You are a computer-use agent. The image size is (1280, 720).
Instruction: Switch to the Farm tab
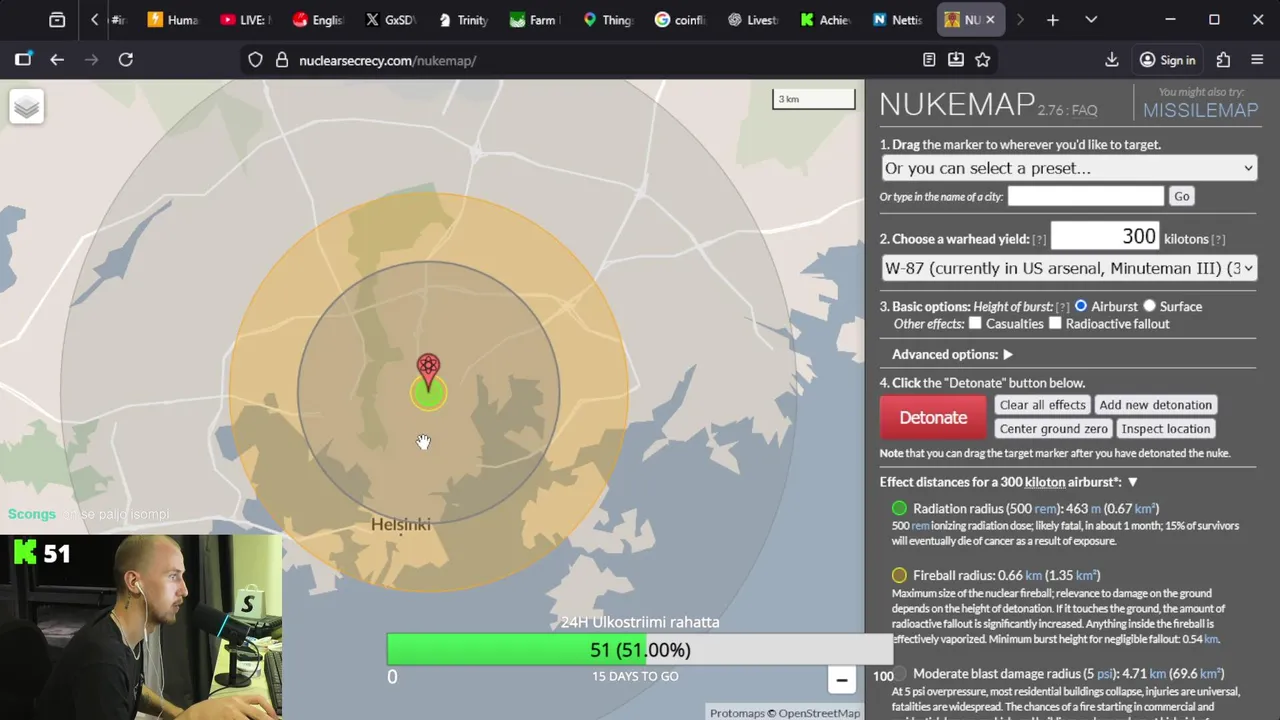click(x=534, y=20)
